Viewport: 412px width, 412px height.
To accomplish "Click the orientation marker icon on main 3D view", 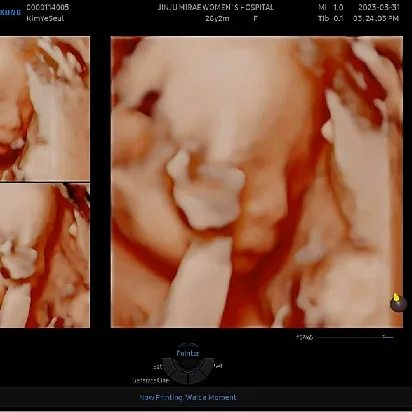I will coord(398,303).
